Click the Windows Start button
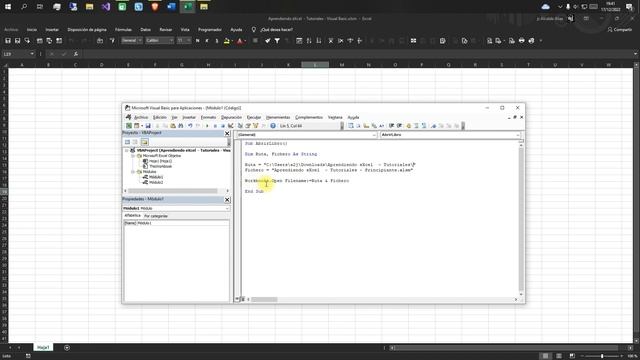 [8, 7]
